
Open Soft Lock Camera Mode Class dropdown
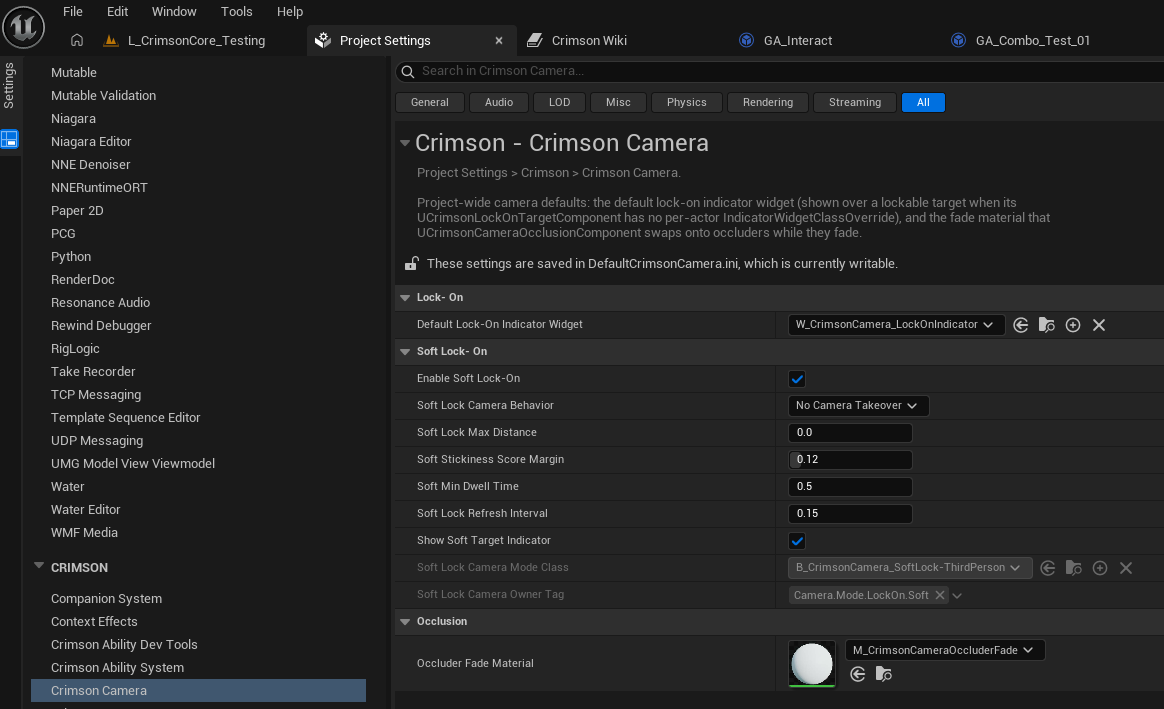point(909,567)
